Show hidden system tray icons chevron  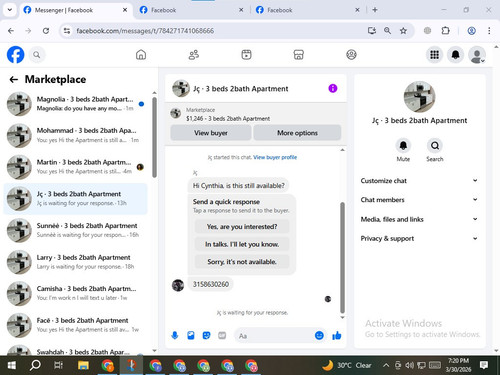click(386, 365)
